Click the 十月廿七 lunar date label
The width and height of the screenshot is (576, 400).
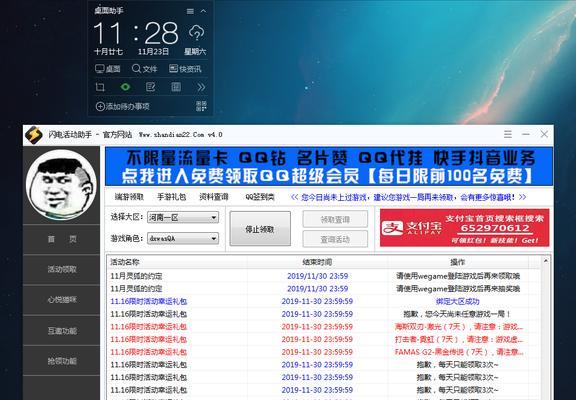click(108, 52)
